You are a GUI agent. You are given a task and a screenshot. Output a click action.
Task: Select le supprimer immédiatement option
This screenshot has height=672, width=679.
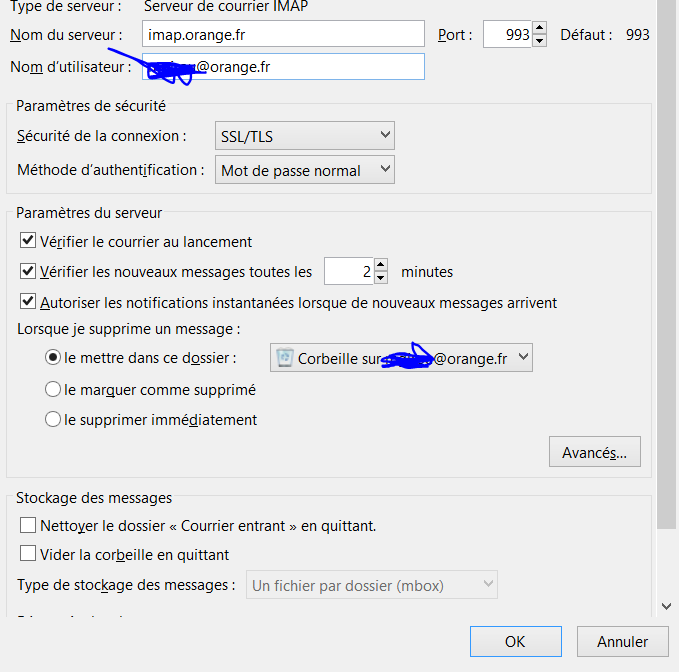53,420
